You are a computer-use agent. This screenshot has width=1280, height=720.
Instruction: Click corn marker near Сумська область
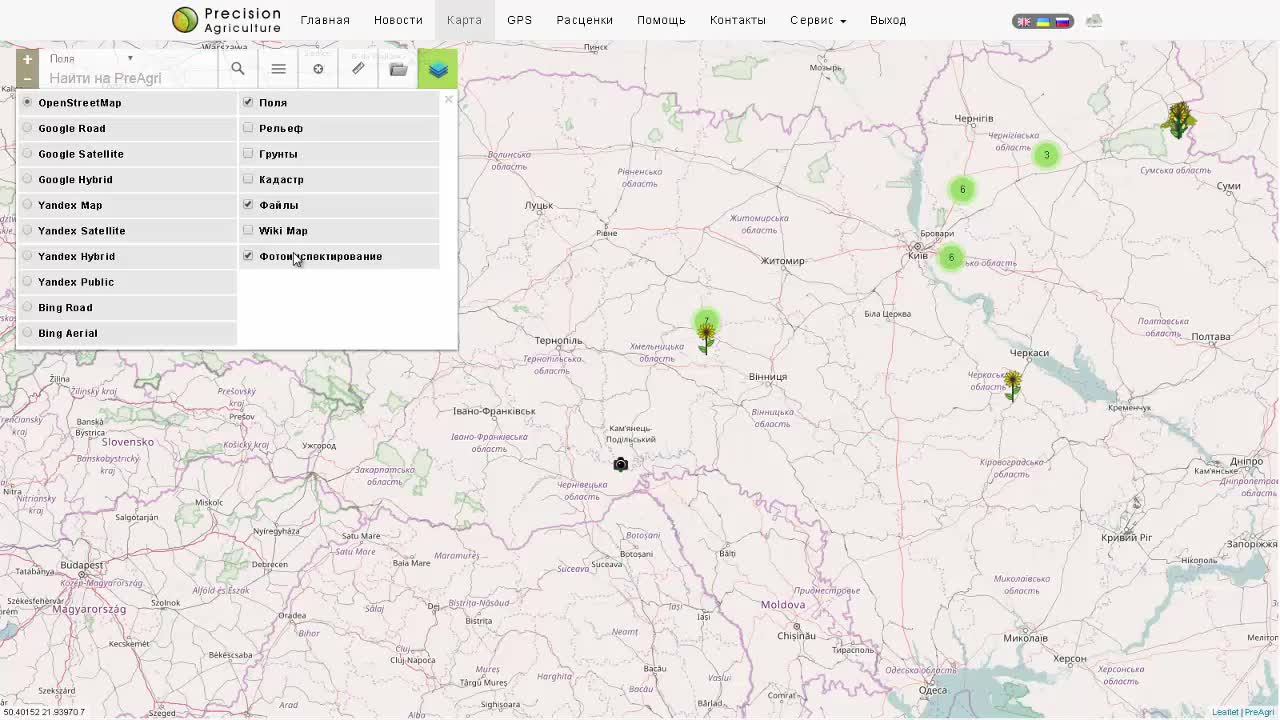[x=1180, y=120]
